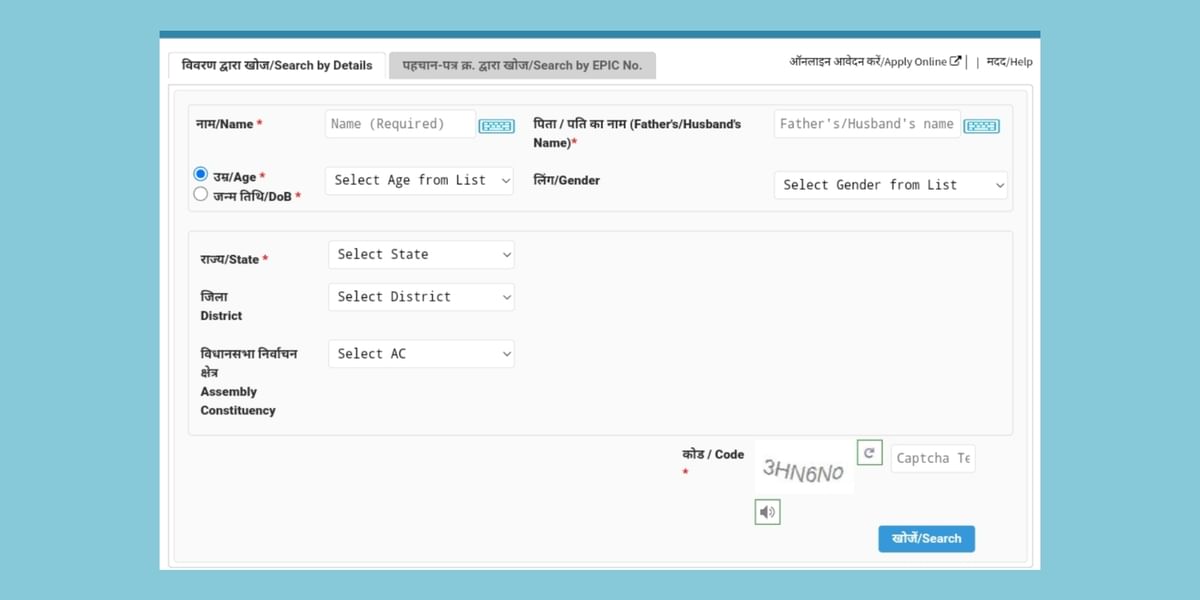This screenshot has width=1200, height=600.
Task: Click the Father's/Husband's Name label text
Action: 638,134
